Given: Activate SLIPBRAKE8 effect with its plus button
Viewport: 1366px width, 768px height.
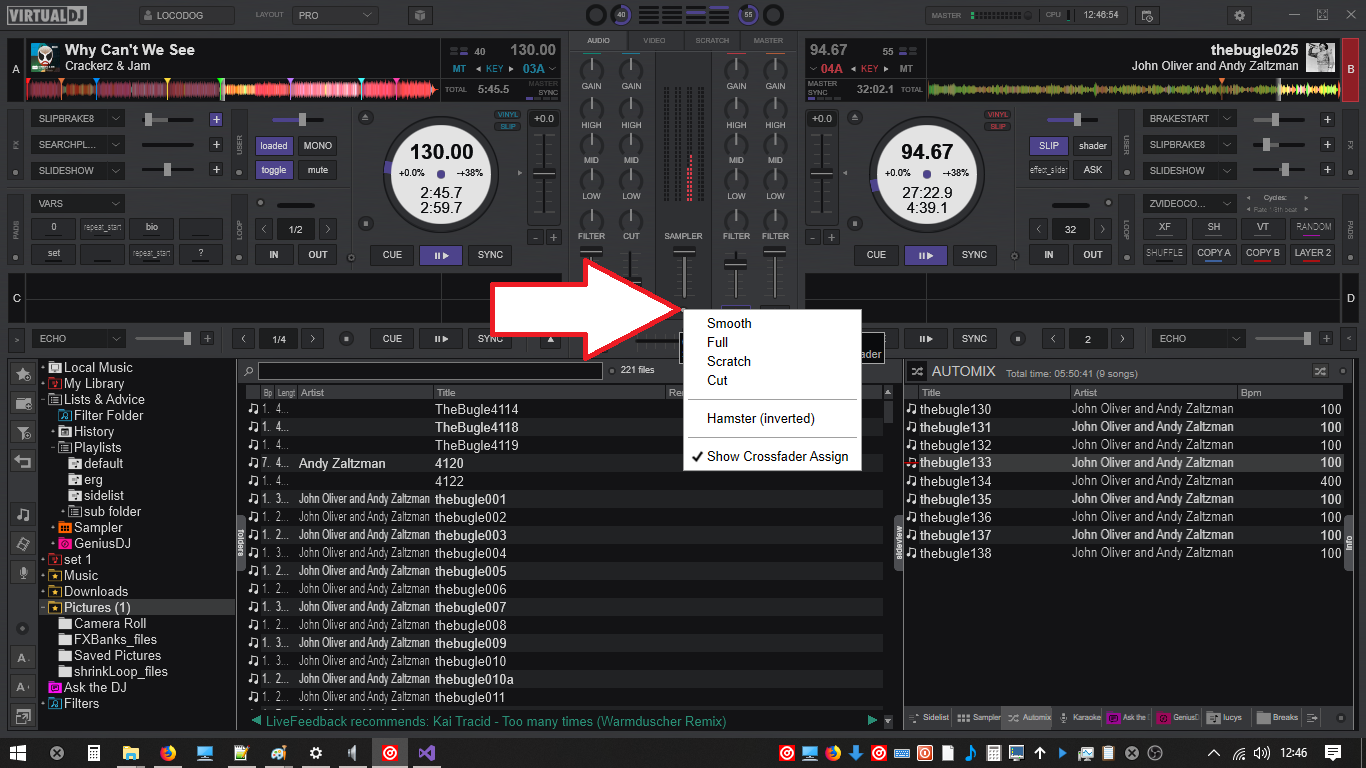Looking at the screenshot, I should click(216, 119).
